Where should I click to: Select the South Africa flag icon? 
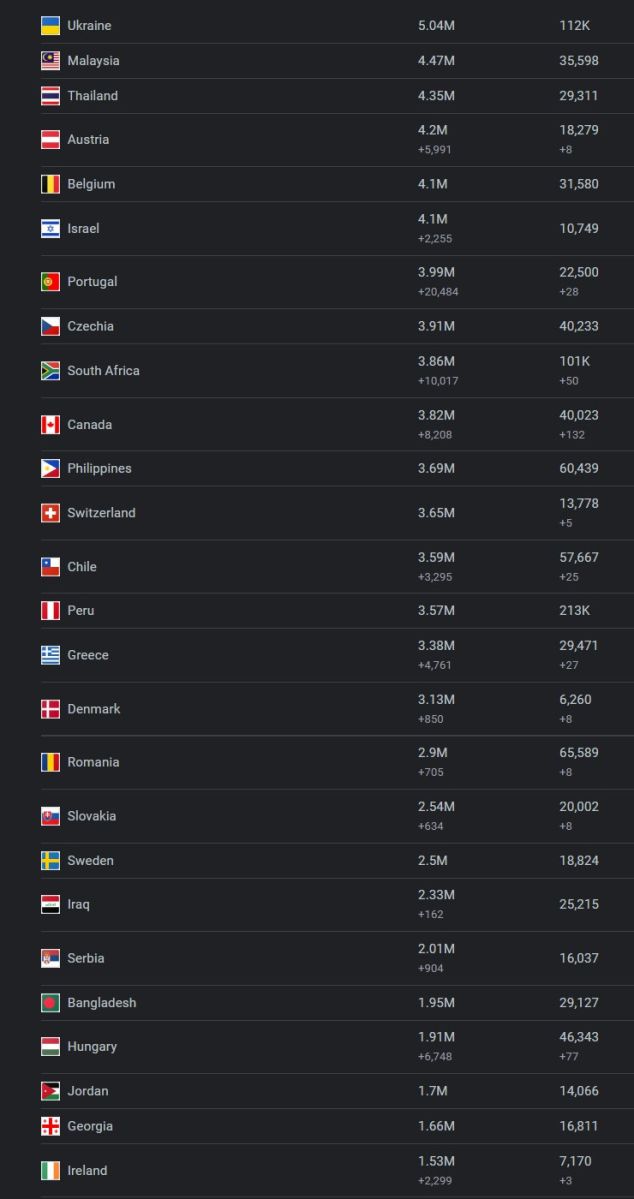50,371
